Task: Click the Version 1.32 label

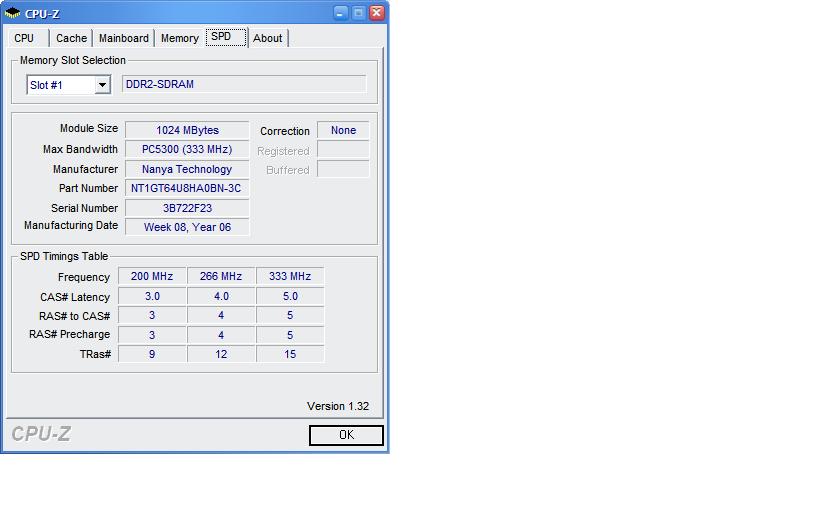Action: click(338, 406)
